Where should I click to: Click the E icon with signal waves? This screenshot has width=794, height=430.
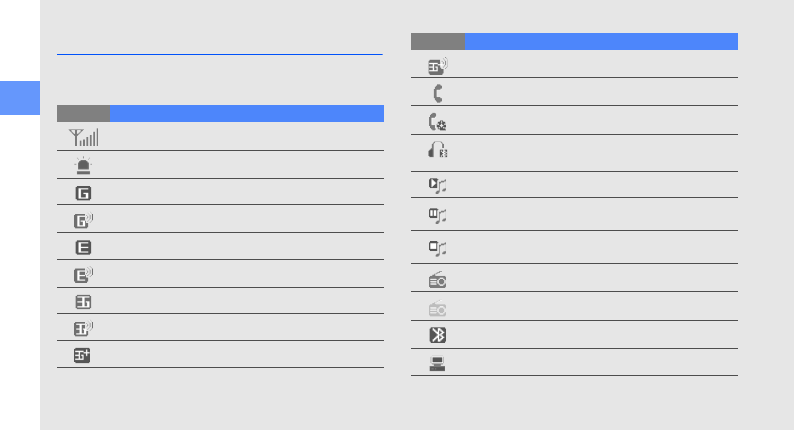(83, 274)
